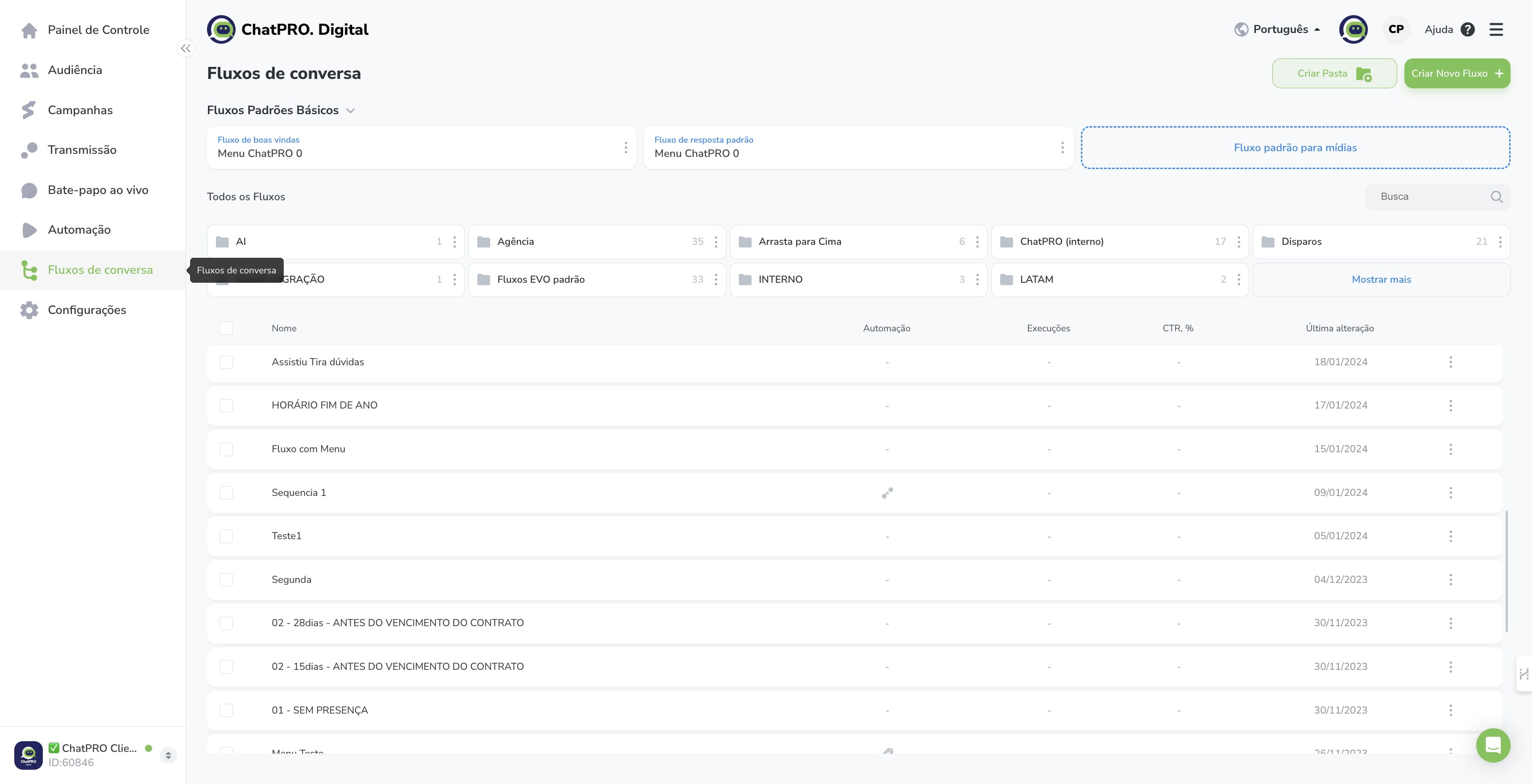This screenshot has height=784, width=1532.
Task: Open options for Teste1 row
Action: [x=1450, y=536]
